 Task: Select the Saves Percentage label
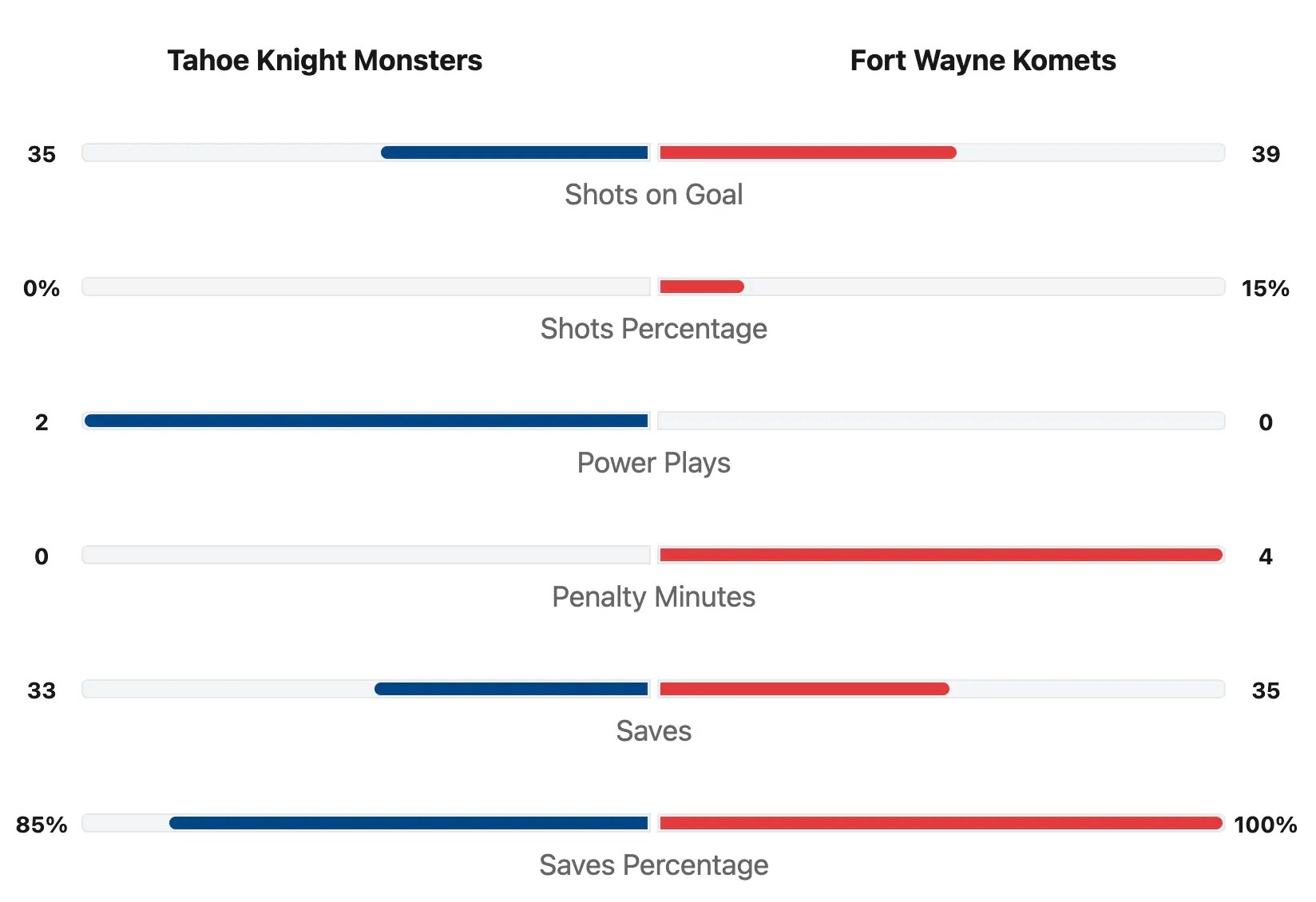coord(653,865)
